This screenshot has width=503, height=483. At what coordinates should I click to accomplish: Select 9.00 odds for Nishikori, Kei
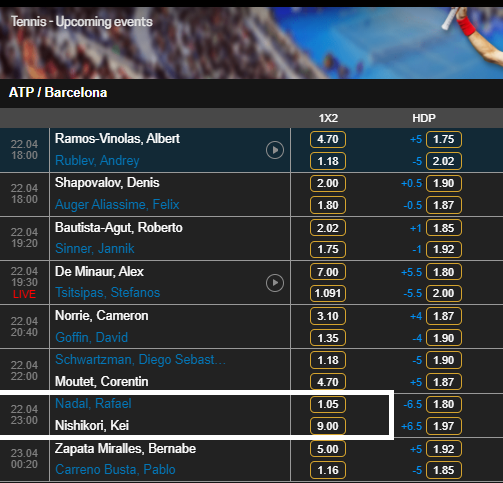coord(328,426)
